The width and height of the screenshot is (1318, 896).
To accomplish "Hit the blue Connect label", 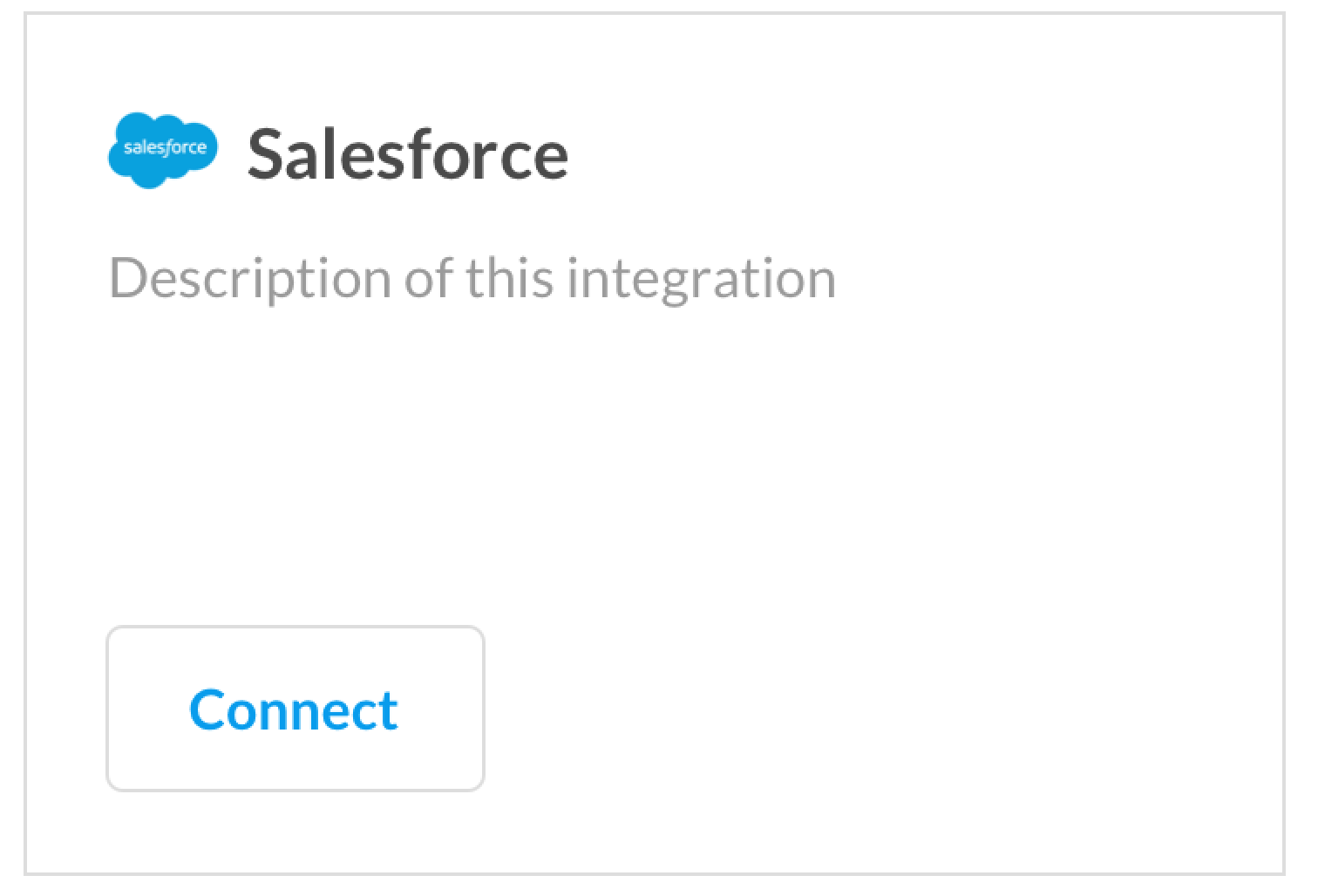I will click(x=295, y=710).
